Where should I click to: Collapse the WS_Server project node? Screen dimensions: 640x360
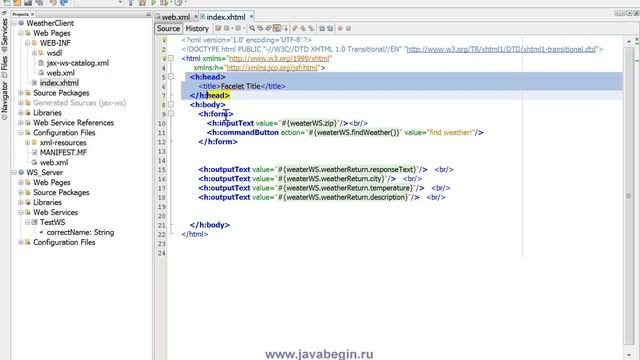[14, 173]
